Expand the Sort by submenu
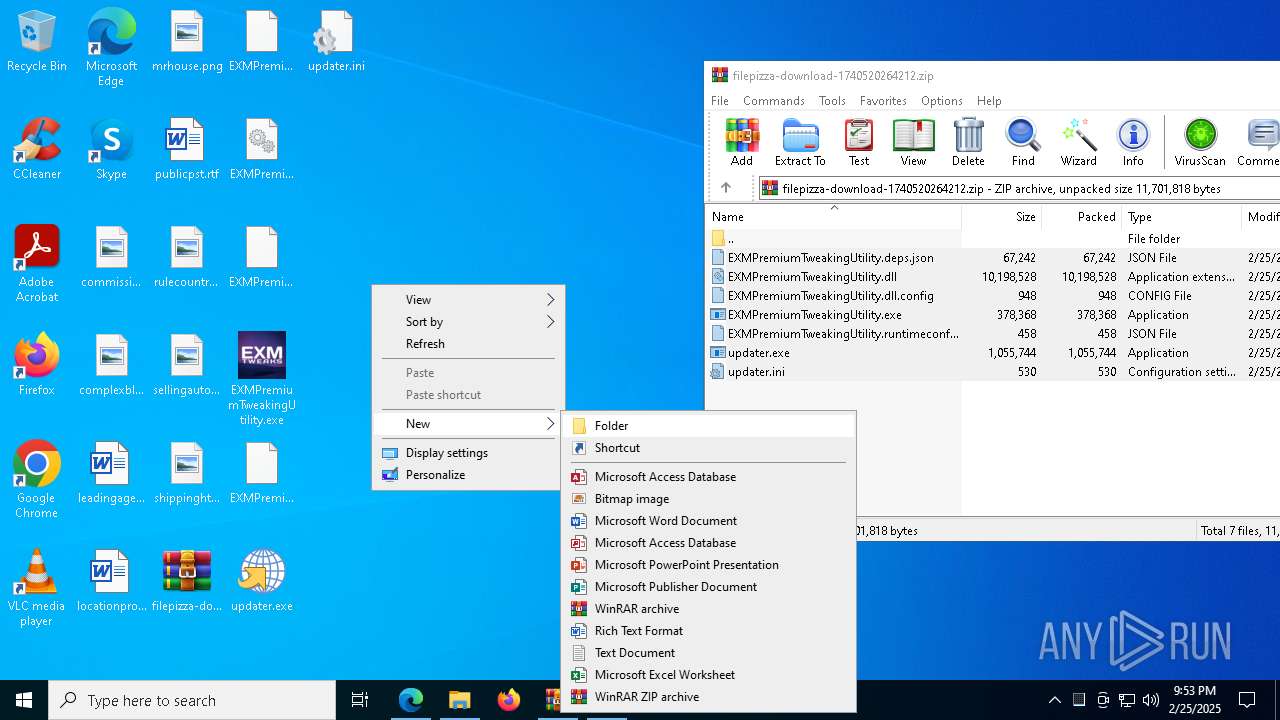The width and height of the screenshot is (1280, 720). pos(467,322)
